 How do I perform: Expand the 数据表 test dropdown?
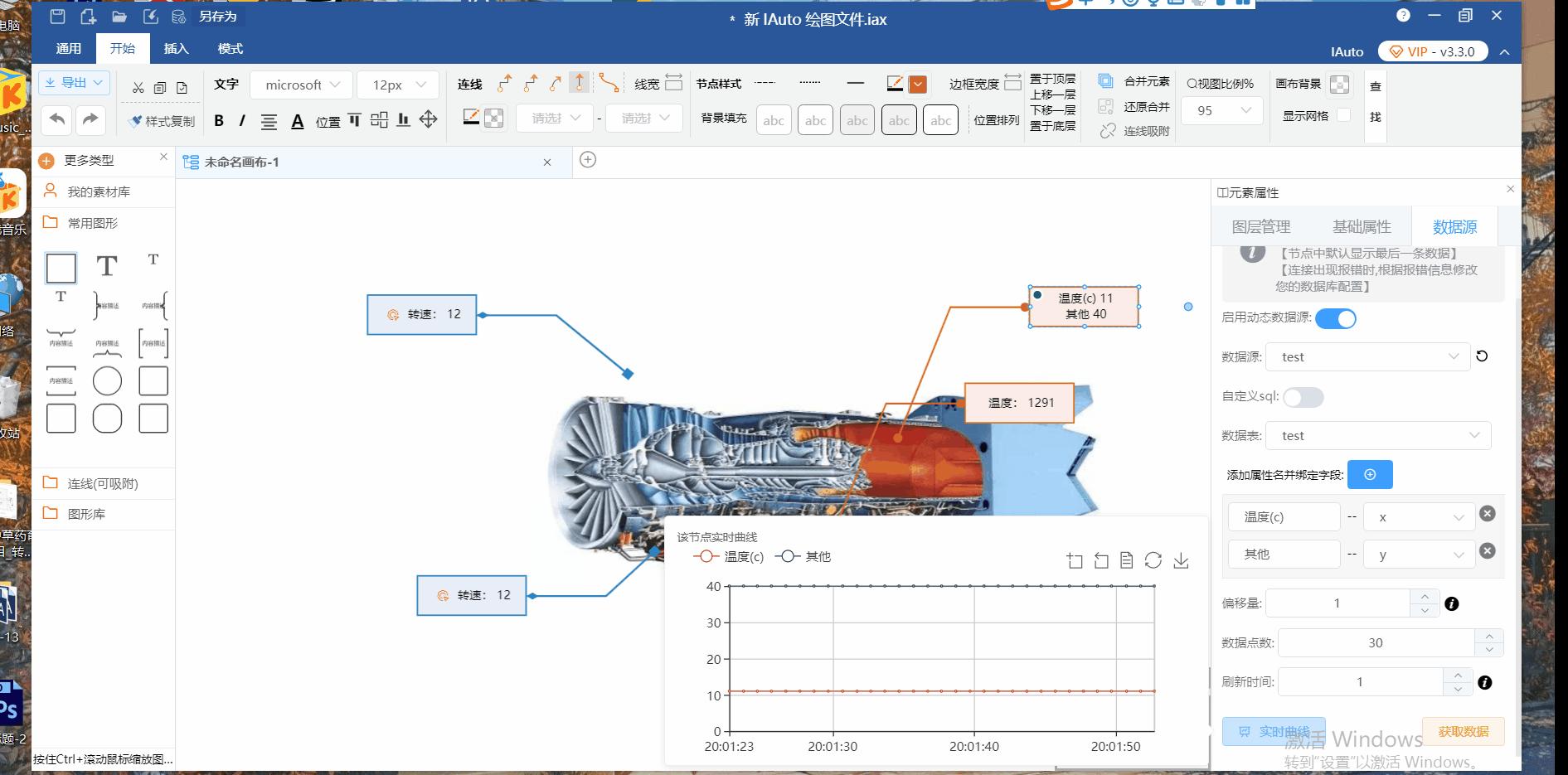[1379, 436]
